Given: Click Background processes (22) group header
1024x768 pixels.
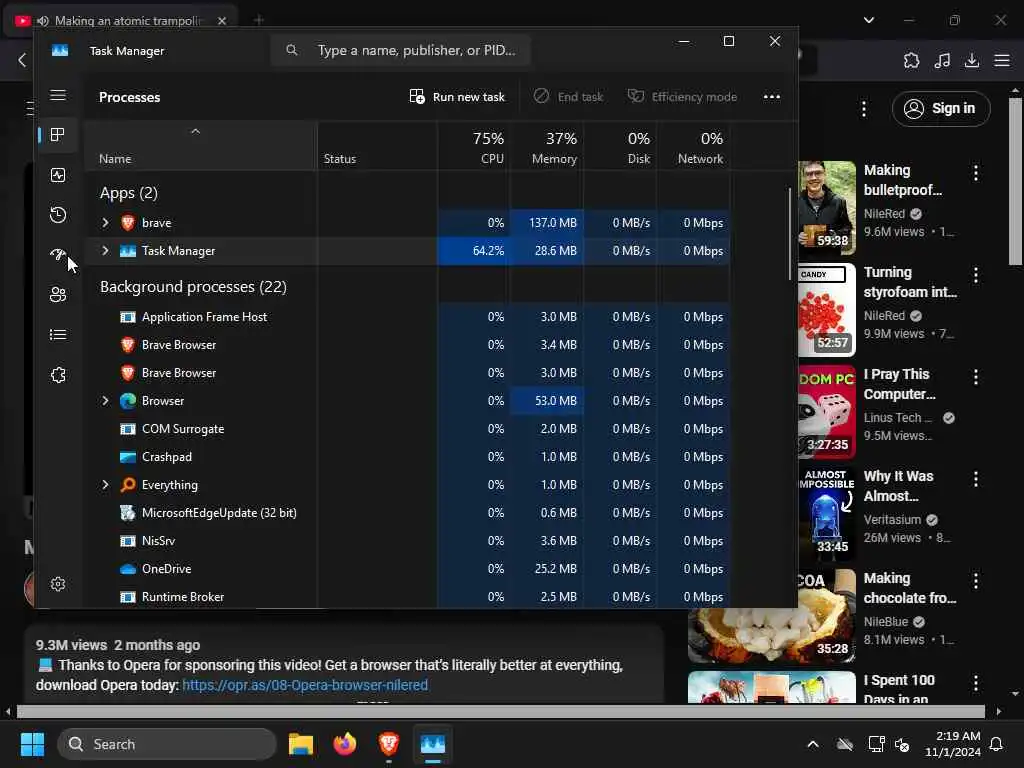Looking at the screenshot, I should (x=193, y=287).
